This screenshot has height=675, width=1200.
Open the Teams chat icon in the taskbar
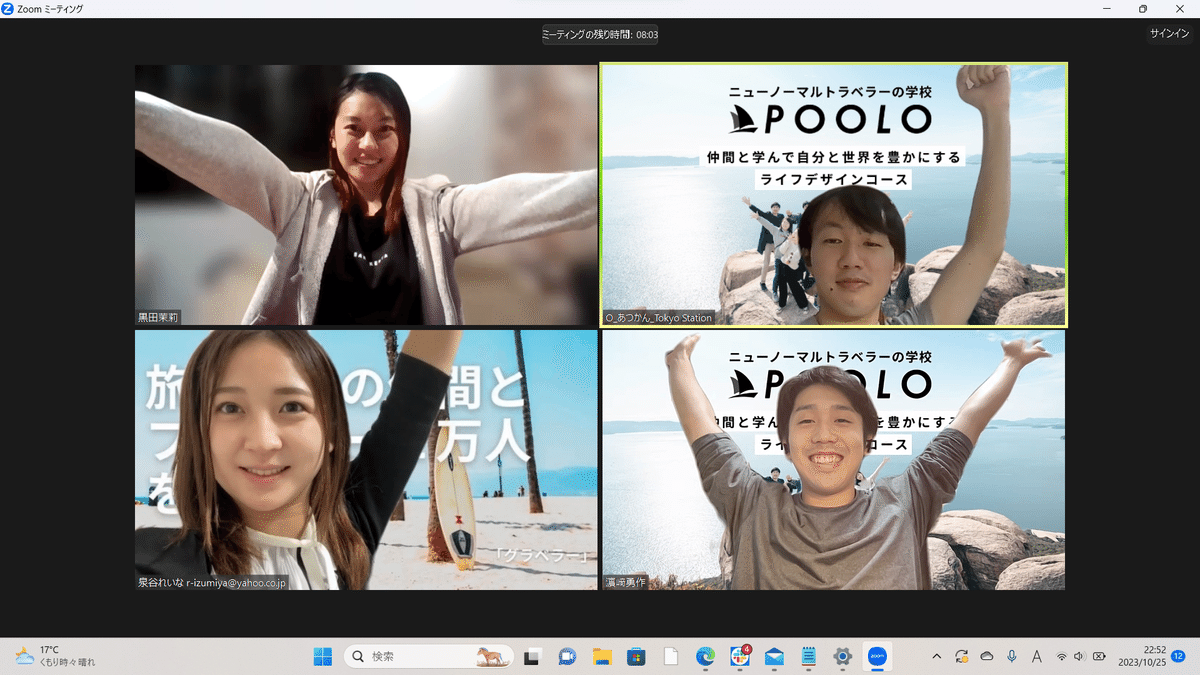565,657
